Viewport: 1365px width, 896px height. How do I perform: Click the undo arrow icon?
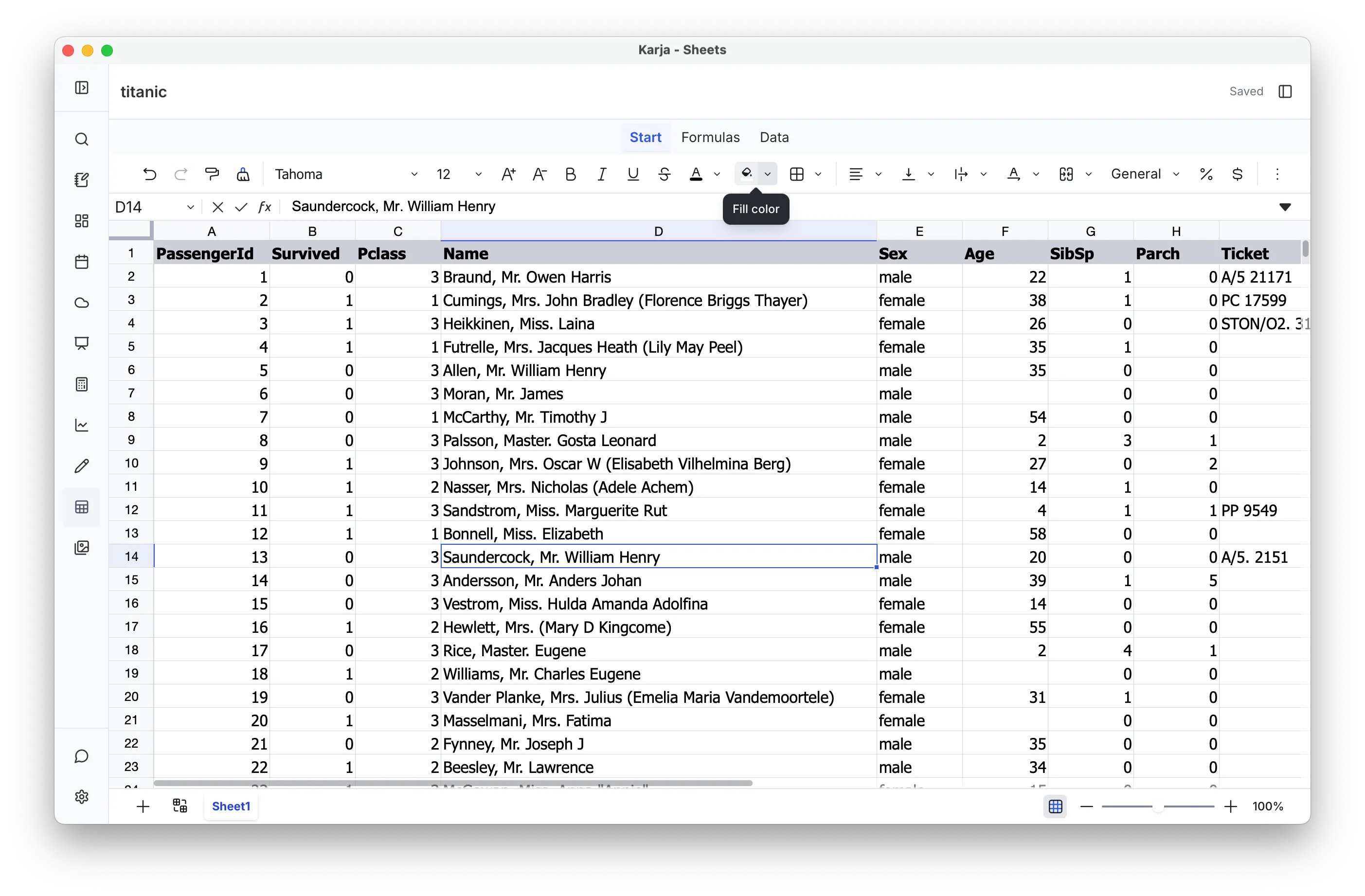[x=150, y=174]
